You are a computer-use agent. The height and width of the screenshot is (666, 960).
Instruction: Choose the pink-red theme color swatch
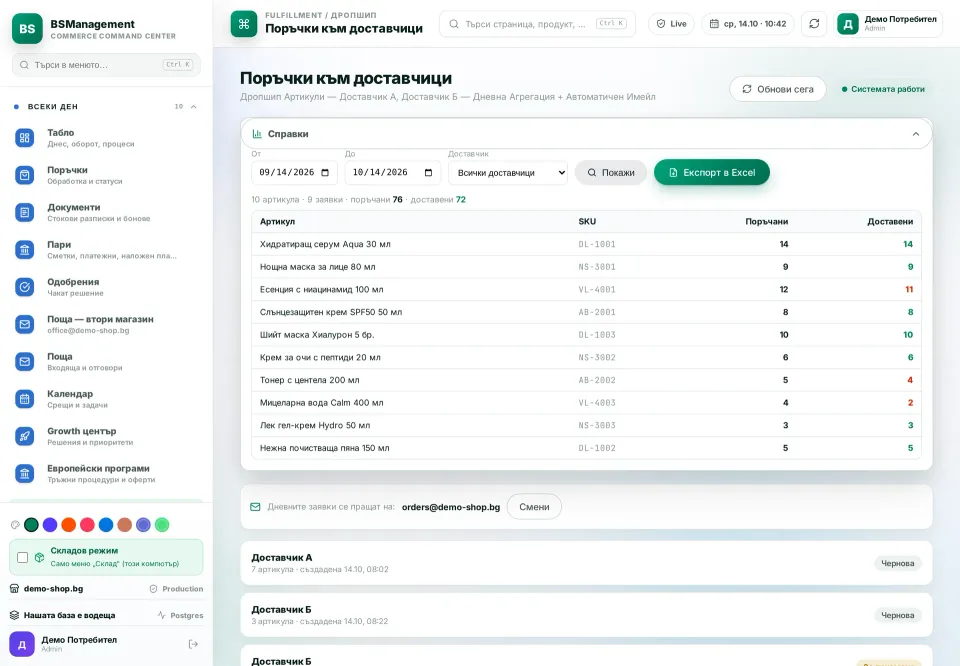pos(88,525)
